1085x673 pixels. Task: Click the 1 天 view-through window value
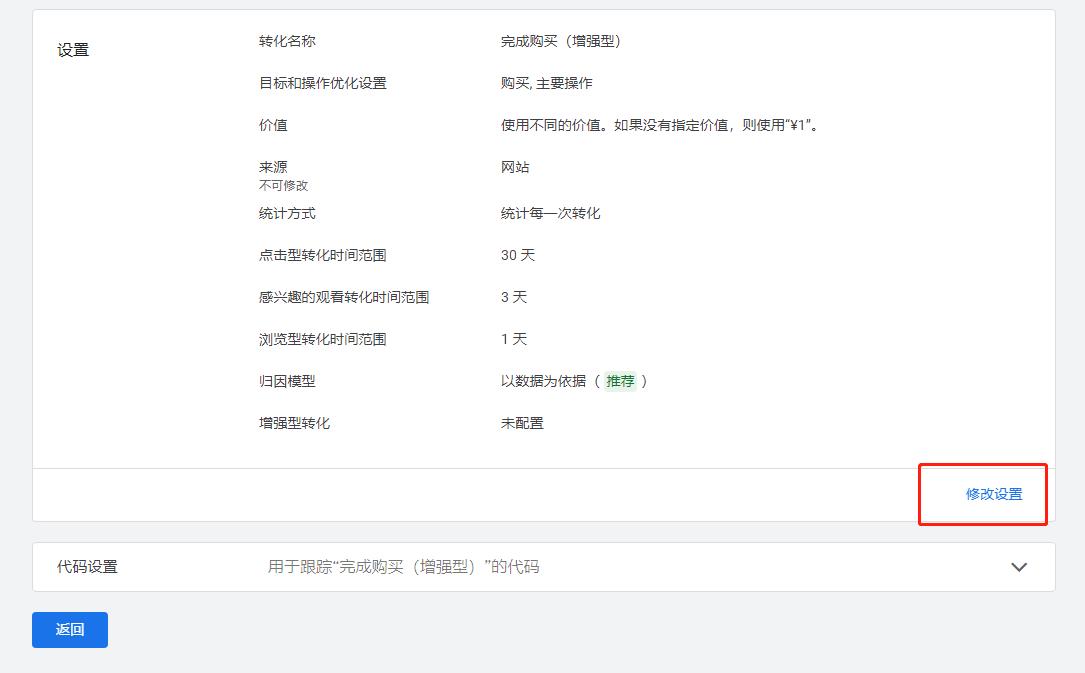tap(514, 339)
